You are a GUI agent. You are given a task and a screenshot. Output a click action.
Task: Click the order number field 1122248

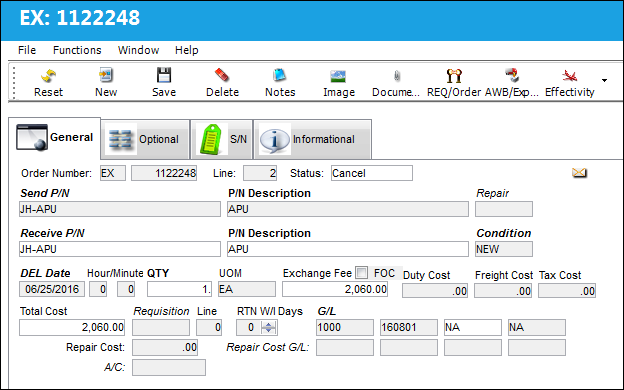click(164, 173)
